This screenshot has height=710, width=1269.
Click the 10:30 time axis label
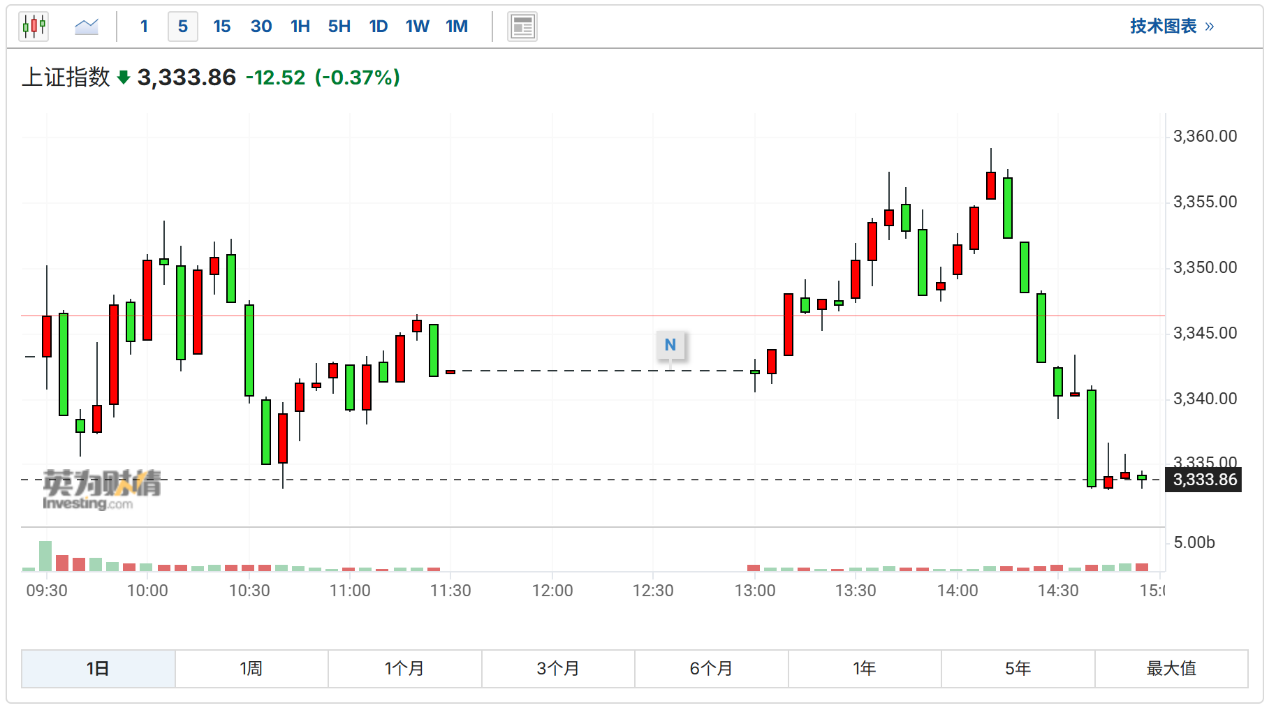click(249, 591)
